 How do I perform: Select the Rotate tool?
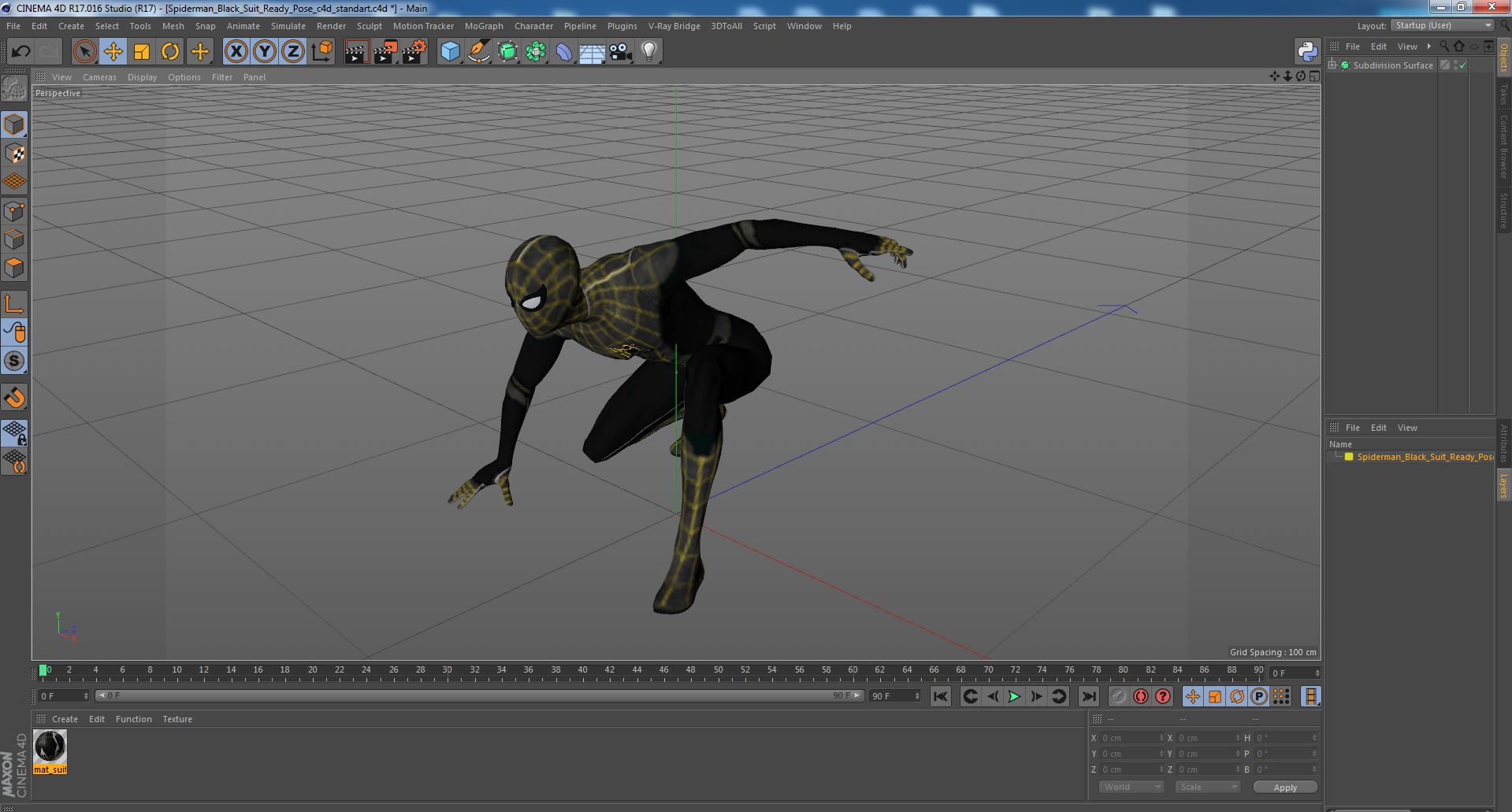[x=170, y=52]
